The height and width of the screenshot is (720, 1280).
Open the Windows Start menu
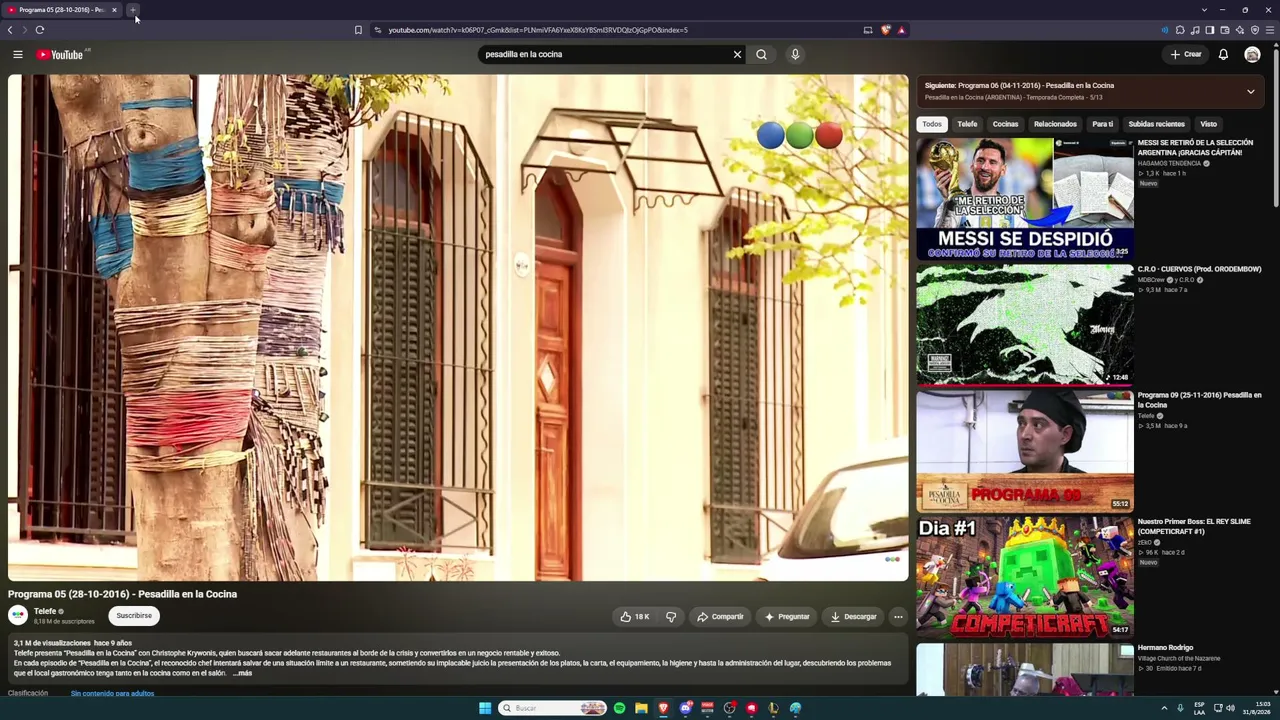coord(485,708)
